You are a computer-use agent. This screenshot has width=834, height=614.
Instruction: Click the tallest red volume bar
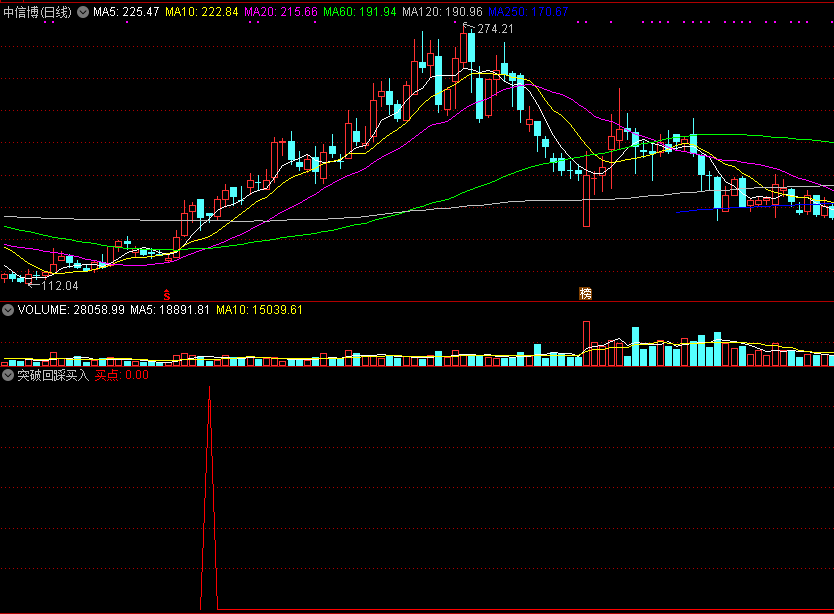click(587, 343)
